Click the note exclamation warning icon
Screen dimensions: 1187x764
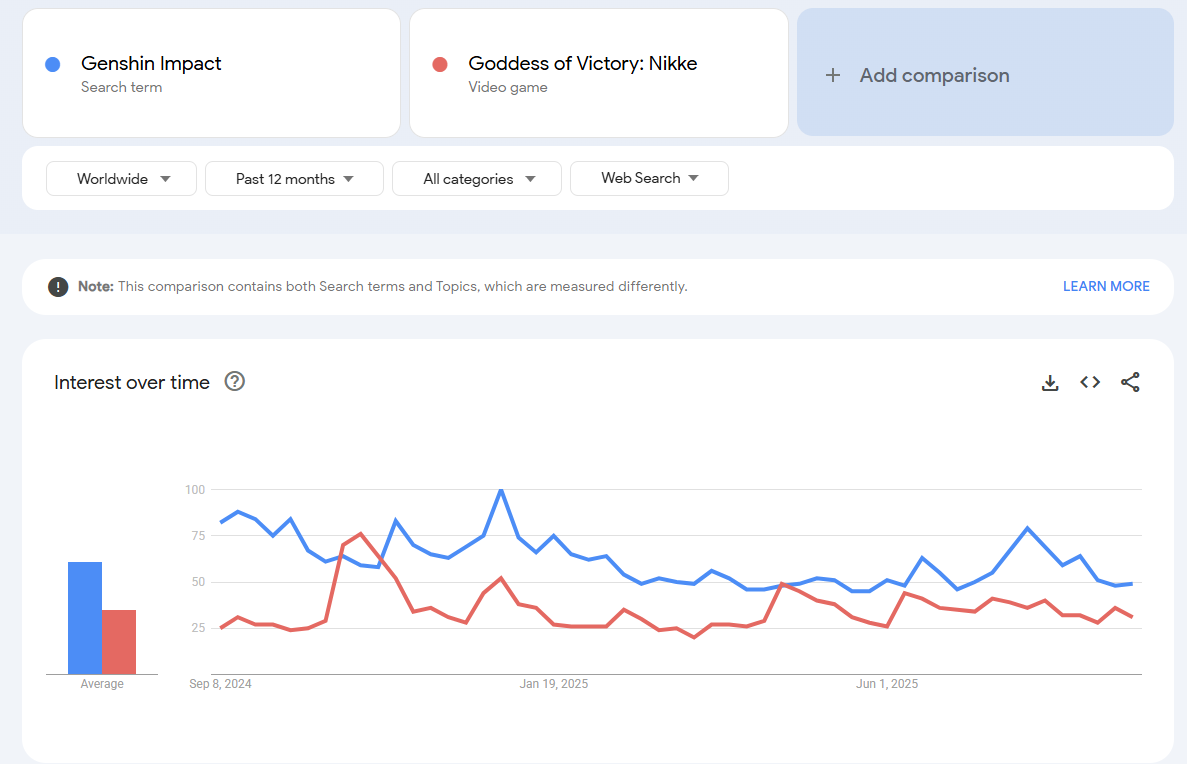tap(58, 287)
